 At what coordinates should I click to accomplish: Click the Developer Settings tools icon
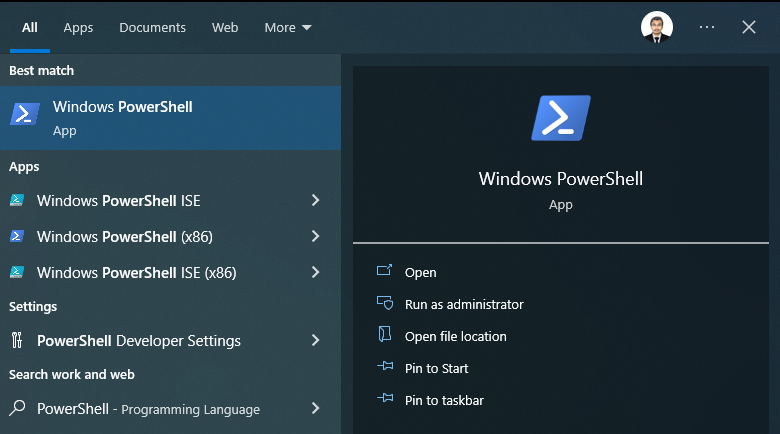pyautogui.click(x=17, y=340)
